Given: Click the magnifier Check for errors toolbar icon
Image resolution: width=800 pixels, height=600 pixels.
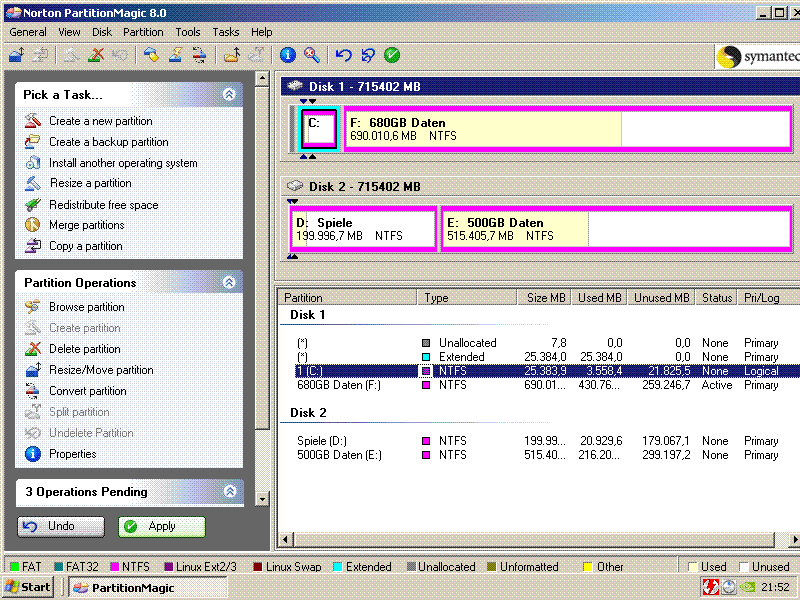Looking at the screenshot, I should coord(312,55).
